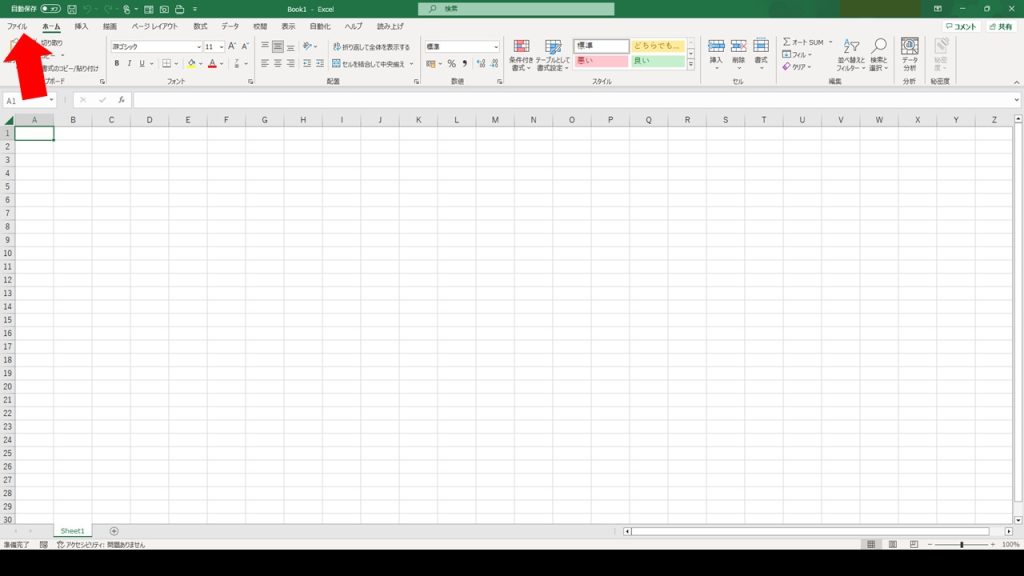
Task: Click the Share (共有) button
Action: 1000,27
